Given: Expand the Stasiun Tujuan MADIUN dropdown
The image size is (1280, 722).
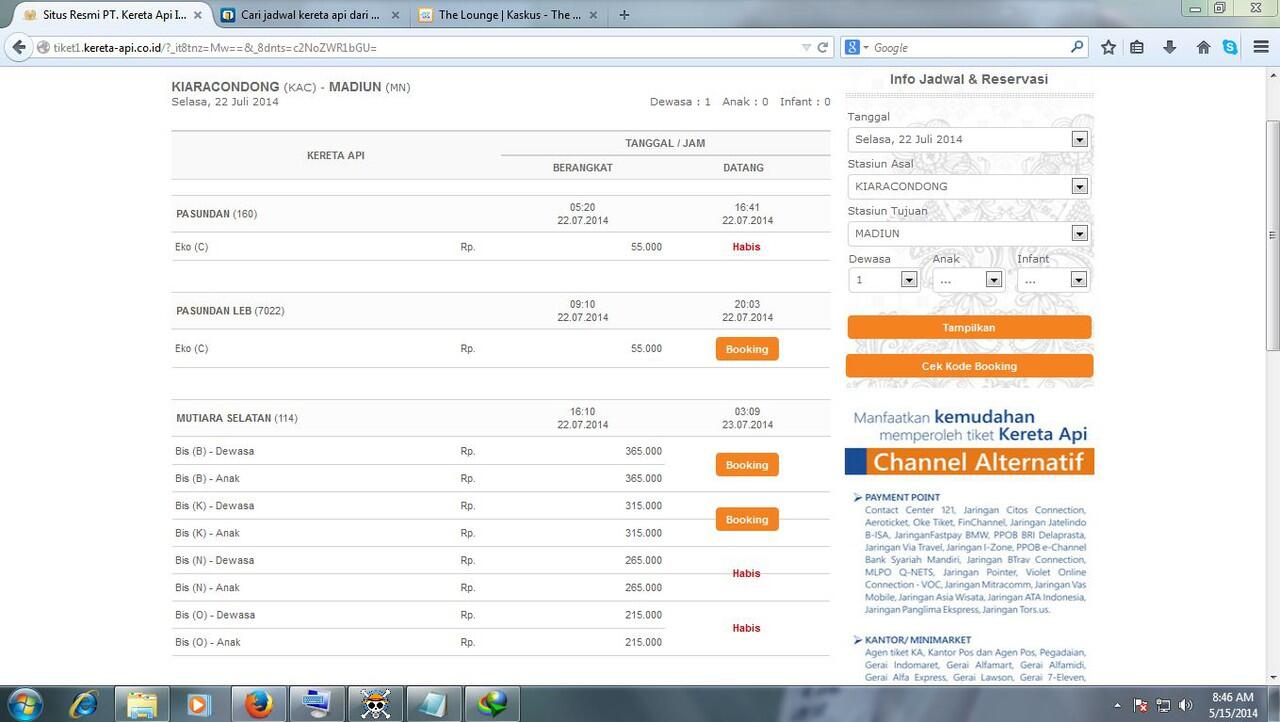Looking at the screenshot, I should tap(1079, 233).
